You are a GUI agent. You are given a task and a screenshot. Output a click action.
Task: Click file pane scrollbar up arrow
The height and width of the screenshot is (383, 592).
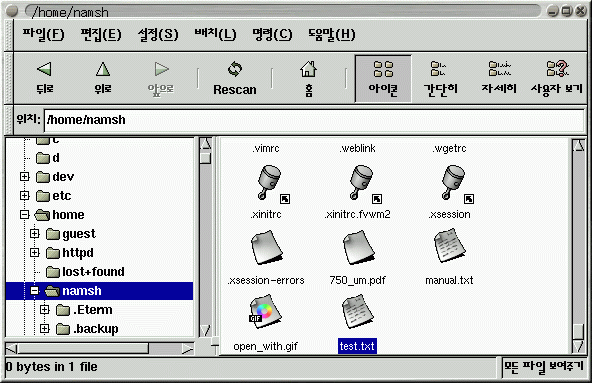tap(579, 146)
